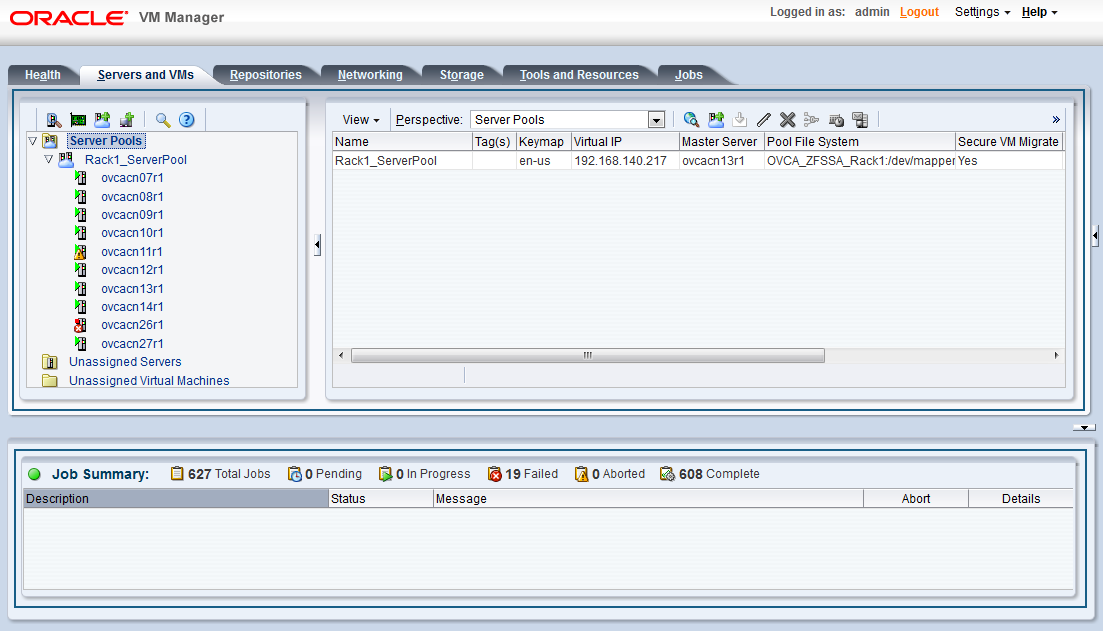Open the Perspective combo box arrow
Screen dimensions: 1103x631
point(656,120)
